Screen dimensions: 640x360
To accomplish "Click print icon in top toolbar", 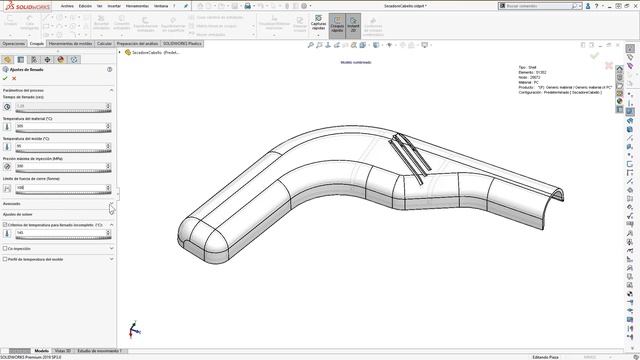I will 247,6.
